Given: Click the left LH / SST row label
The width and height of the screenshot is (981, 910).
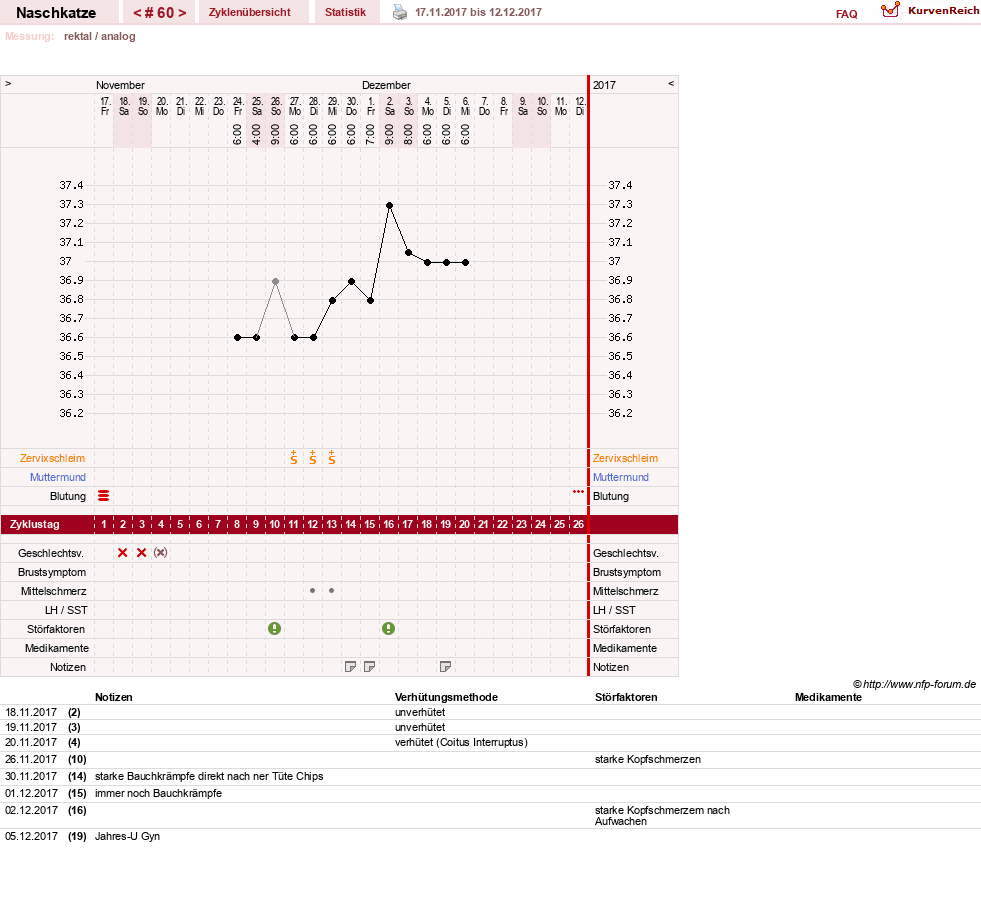Looking at the screenshot, I should click(x=66, y=610).
